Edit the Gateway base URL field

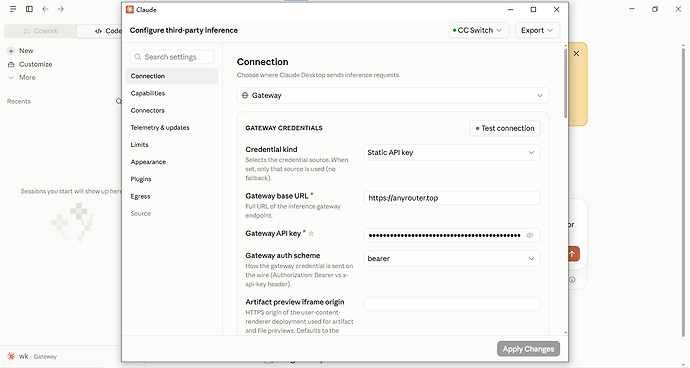pos(451,198)
